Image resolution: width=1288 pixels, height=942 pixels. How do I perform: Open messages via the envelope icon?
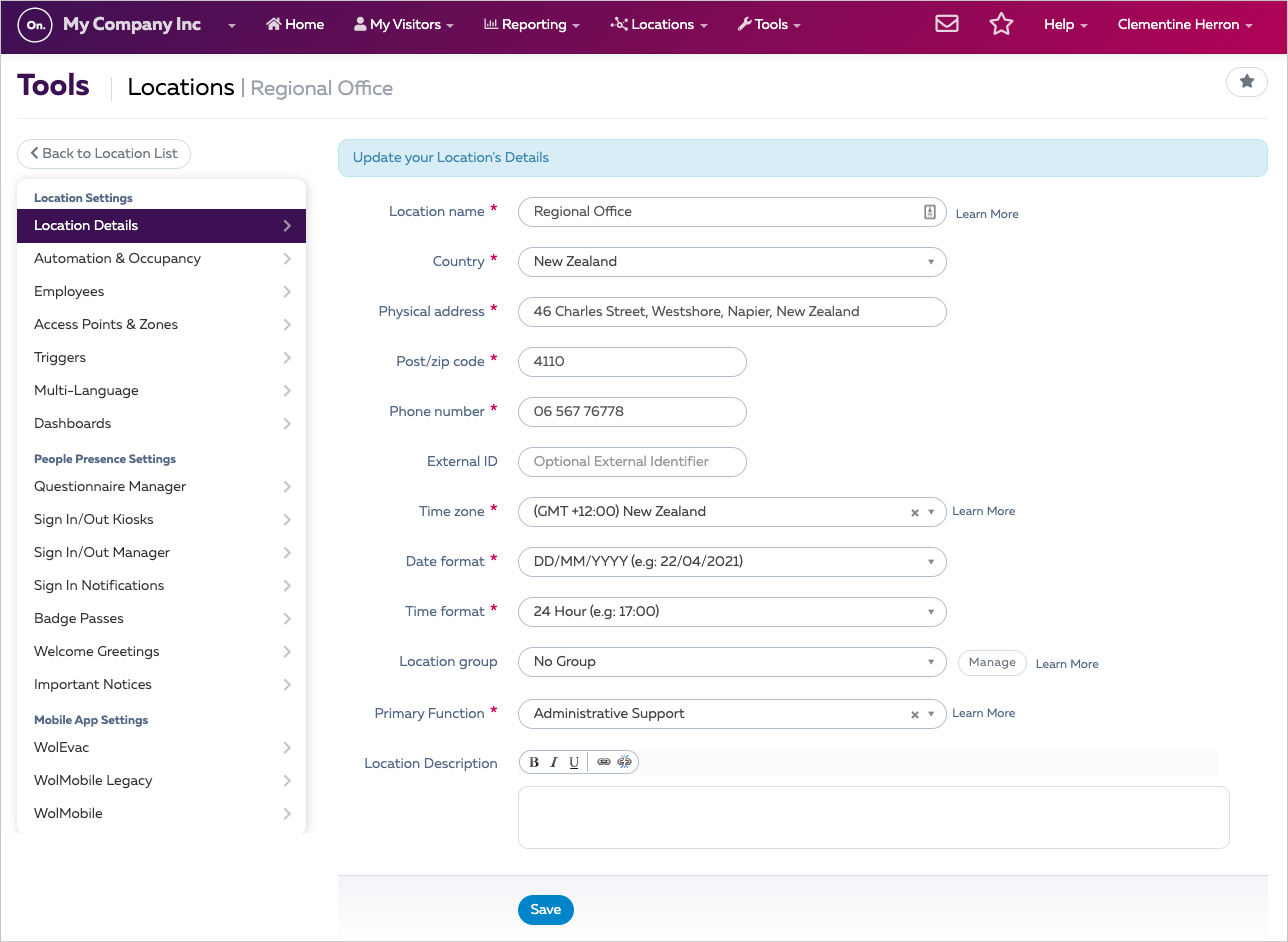(946, 23)
